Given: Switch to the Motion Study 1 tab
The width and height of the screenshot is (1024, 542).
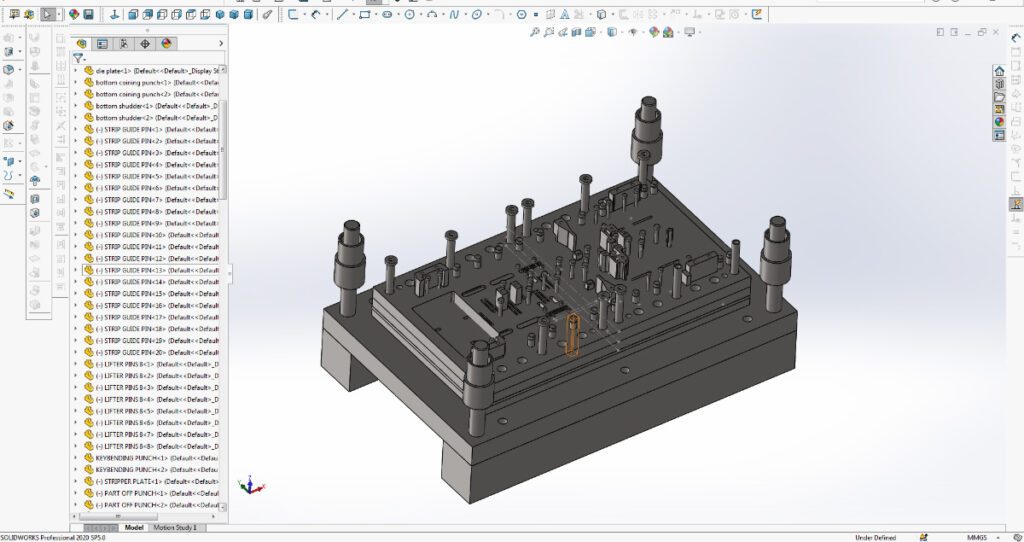Looking at the screenshot, I should pyautogui.click(x=174, y=528).
